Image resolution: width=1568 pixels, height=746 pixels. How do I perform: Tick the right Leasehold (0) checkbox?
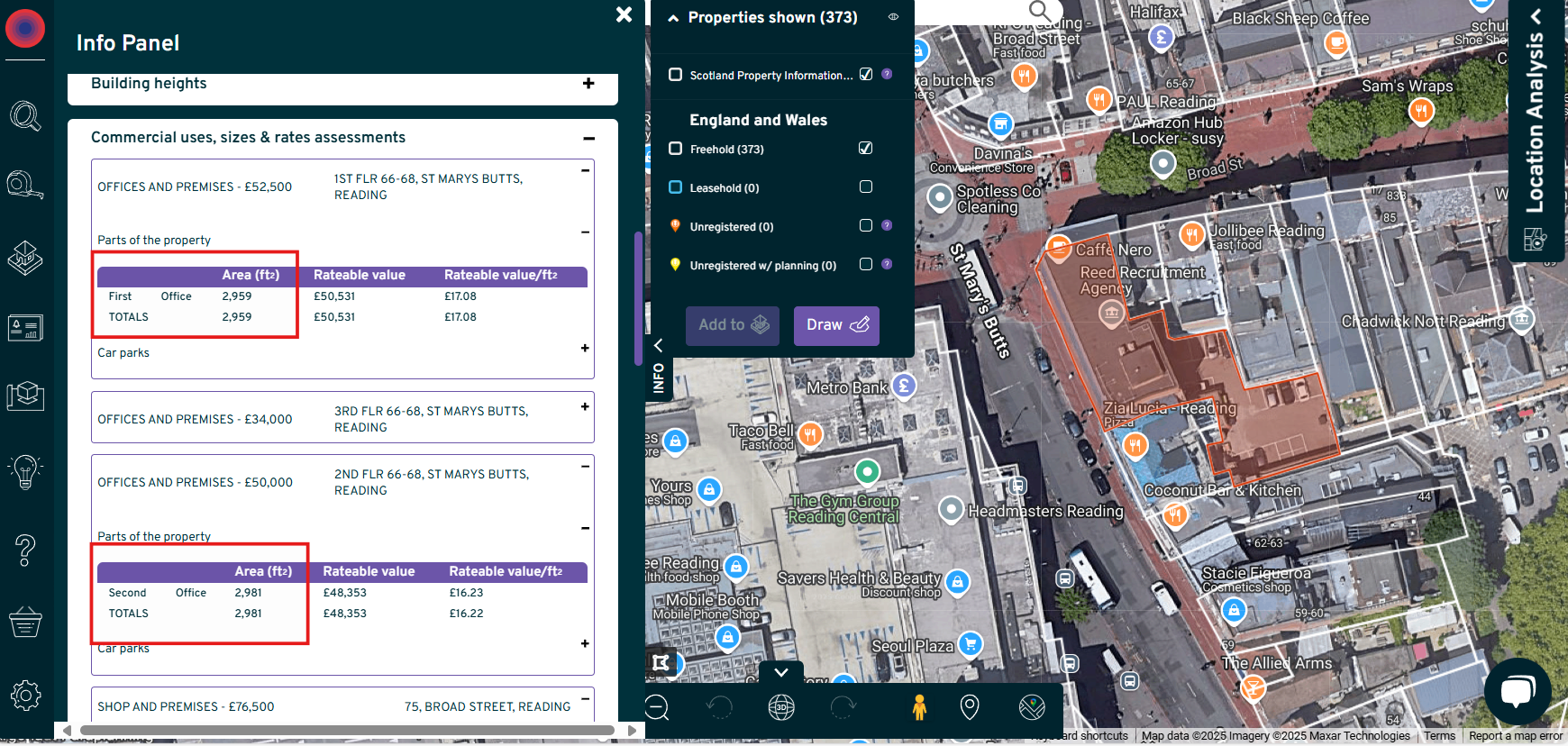pos(866,186)
